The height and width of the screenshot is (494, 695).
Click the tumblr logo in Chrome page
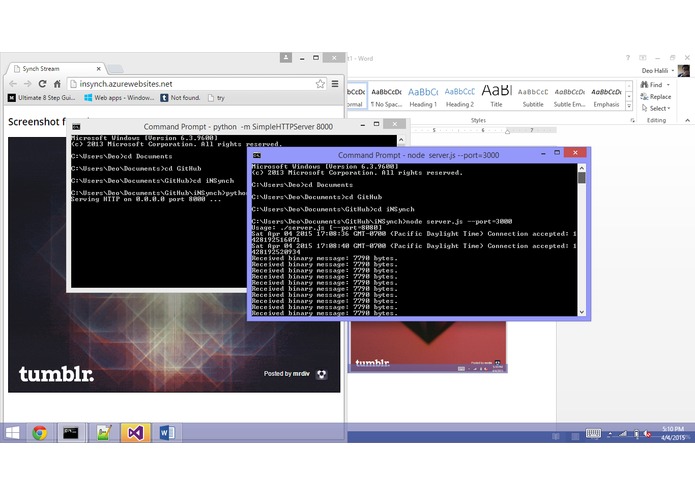pos(56,374)
